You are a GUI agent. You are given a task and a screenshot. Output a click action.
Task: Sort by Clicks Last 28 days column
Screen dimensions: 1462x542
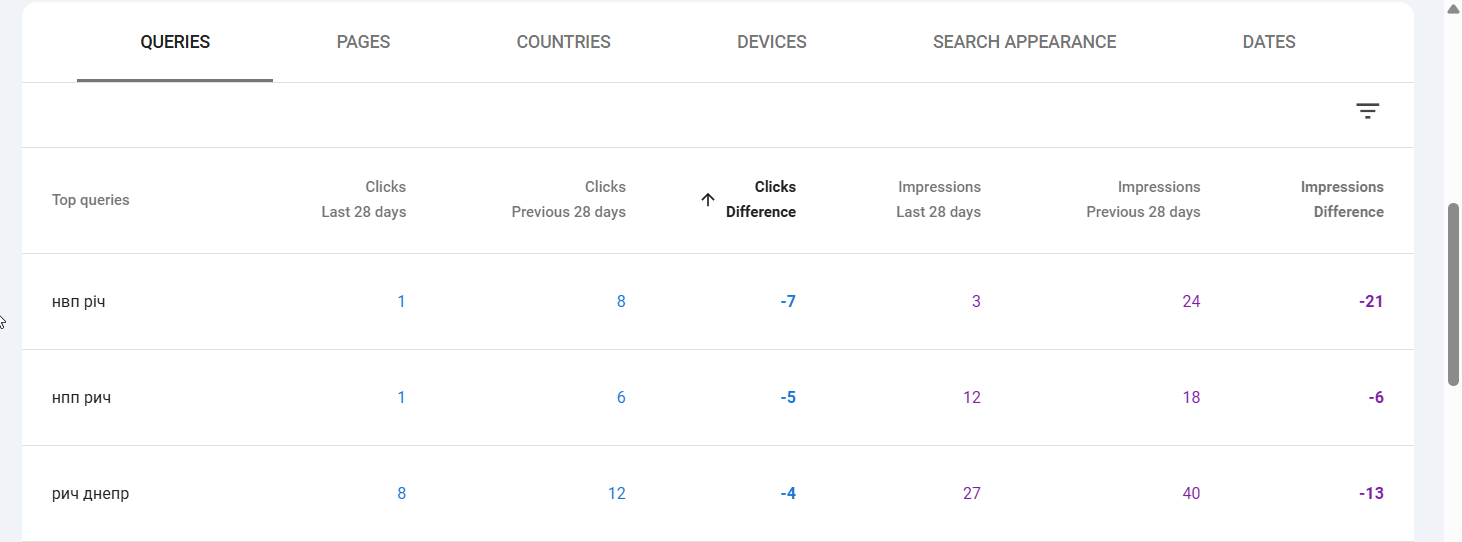point(364,199)
